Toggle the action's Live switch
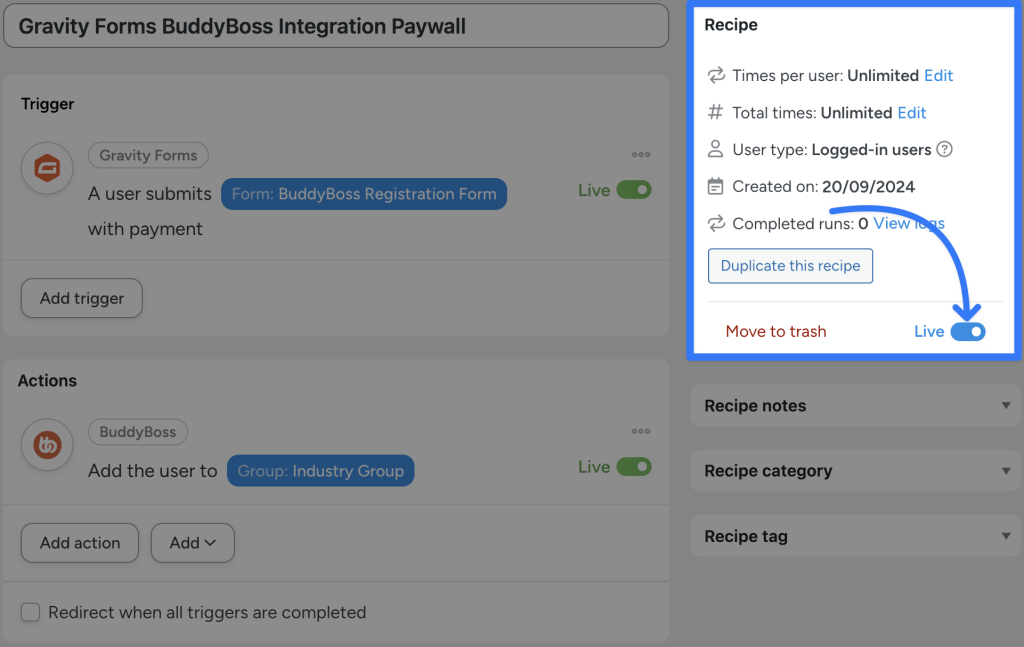The image size is (1024, 647). 634,466
